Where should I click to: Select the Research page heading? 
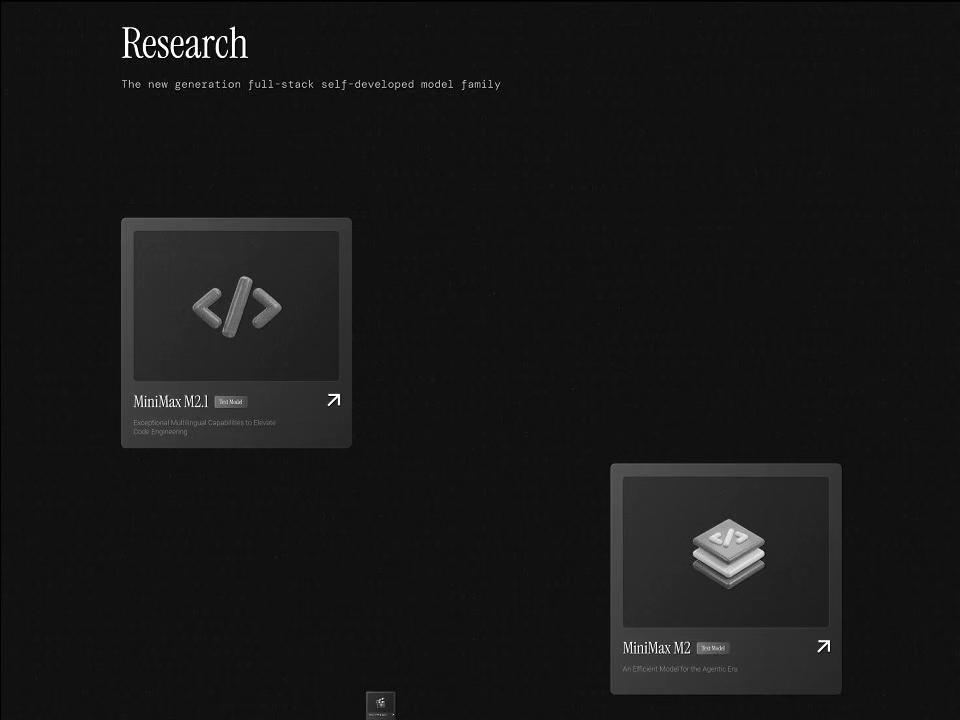click(x=184, y=43)
